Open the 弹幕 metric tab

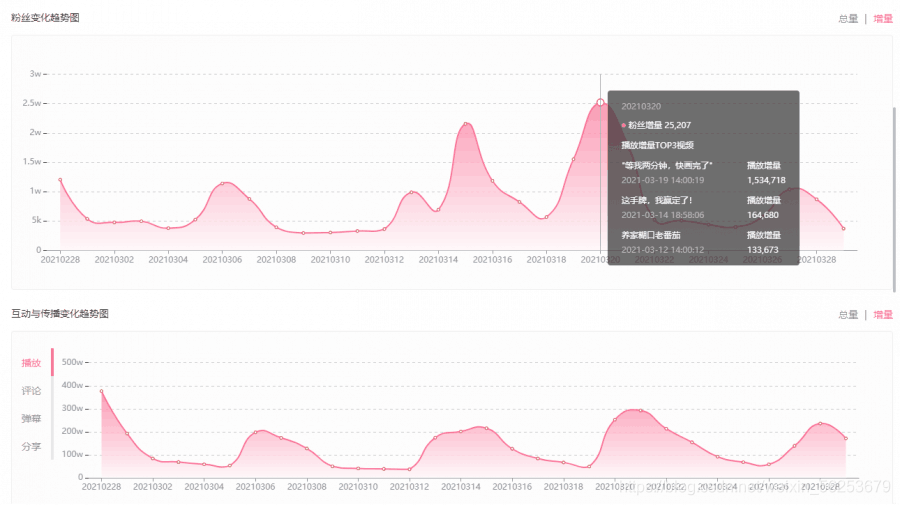point(32,418)
